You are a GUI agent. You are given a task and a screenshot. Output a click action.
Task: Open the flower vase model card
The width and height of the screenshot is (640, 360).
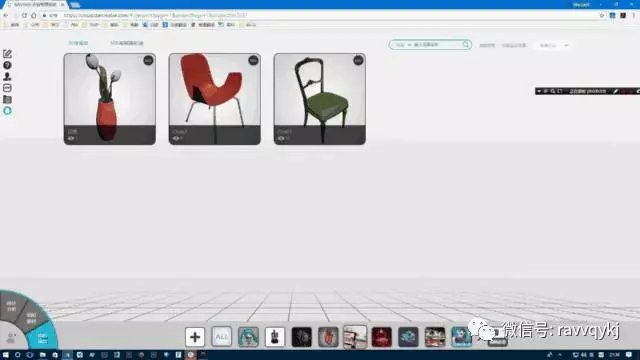(x=109, y=99)
